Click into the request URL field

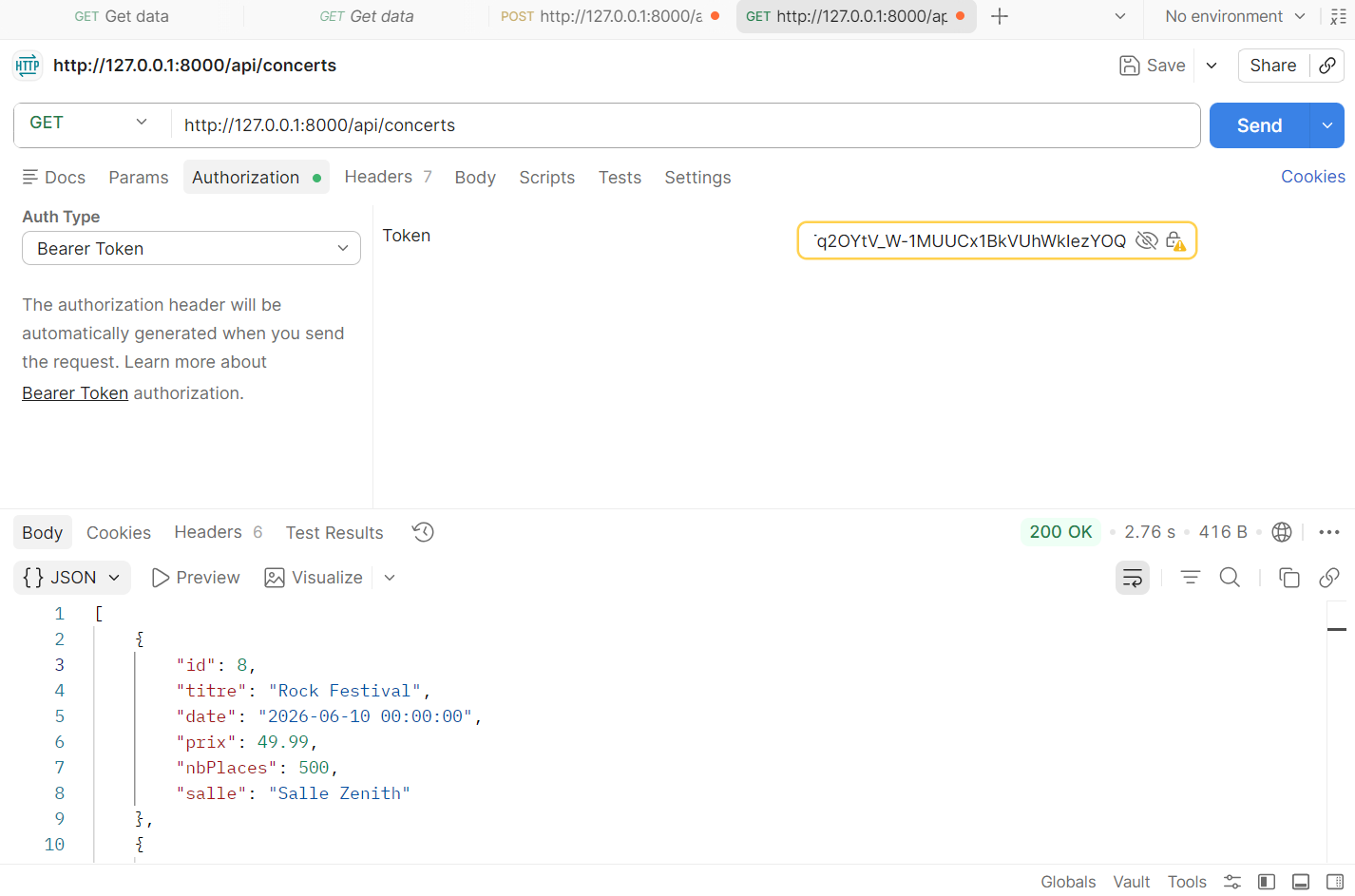684,125
